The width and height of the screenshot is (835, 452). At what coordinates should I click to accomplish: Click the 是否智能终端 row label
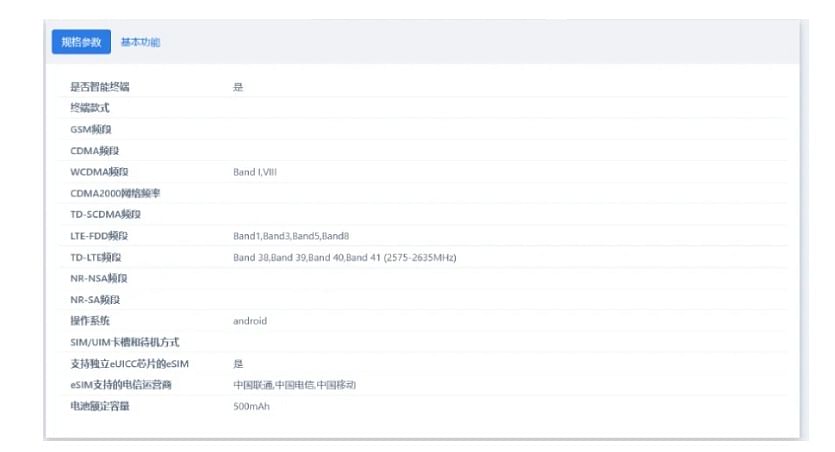tap(100, 87)
